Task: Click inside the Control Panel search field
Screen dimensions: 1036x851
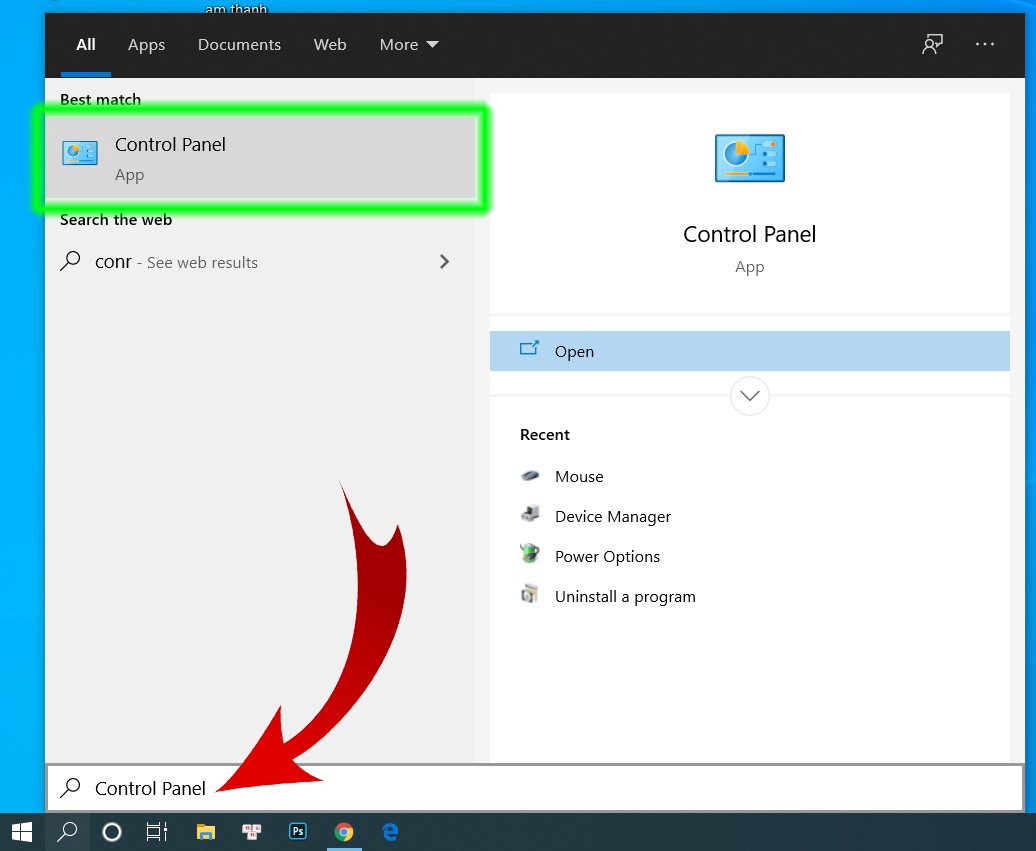Action: 535,788
